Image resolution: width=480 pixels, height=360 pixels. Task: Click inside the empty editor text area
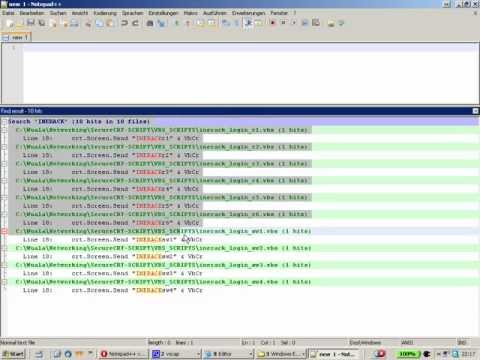pos(251,73)
